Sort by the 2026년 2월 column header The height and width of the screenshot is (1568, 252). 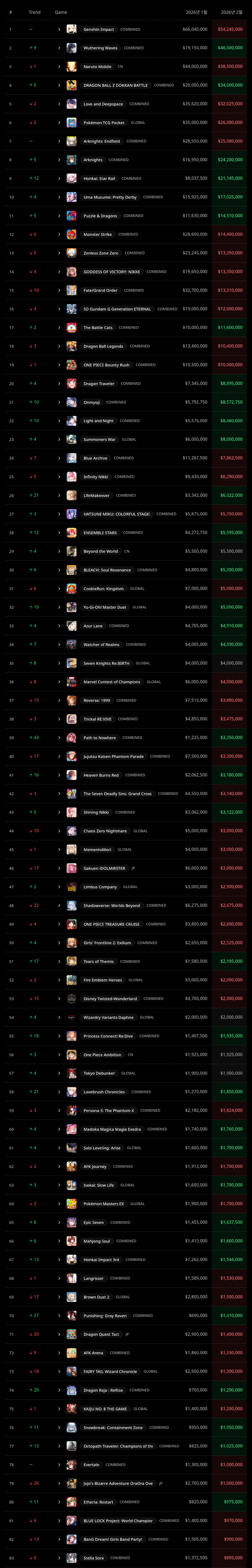click(x=231, y=12)
